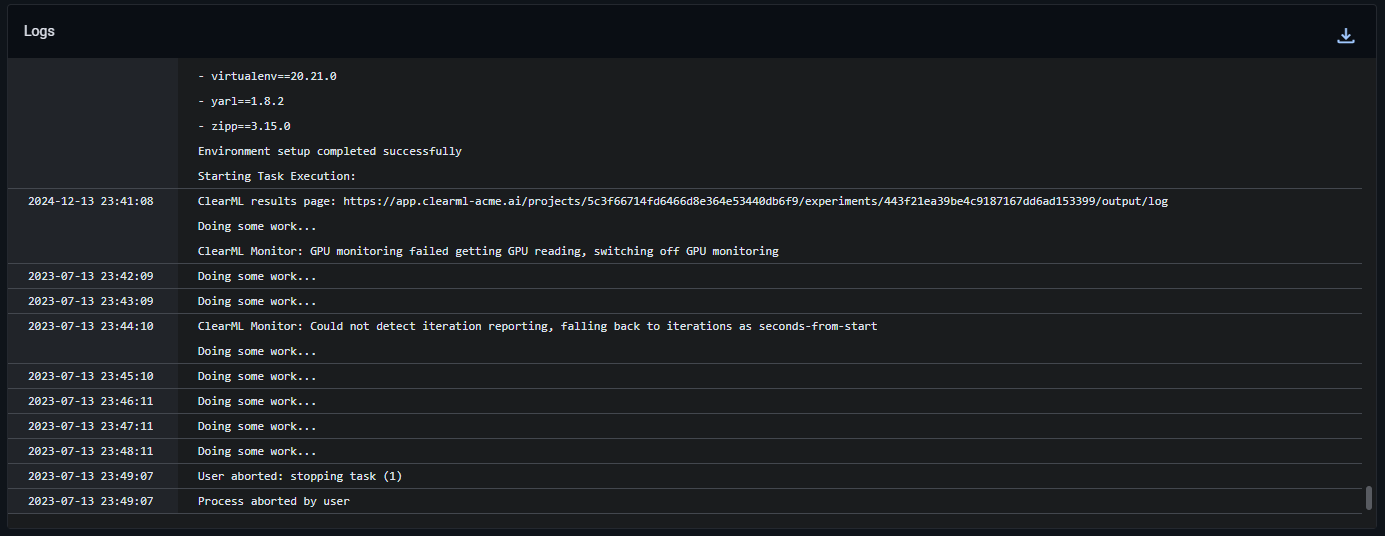Open the ClearML results page URL
Screen dimensions: 1385x536
[x=755, y=201]
